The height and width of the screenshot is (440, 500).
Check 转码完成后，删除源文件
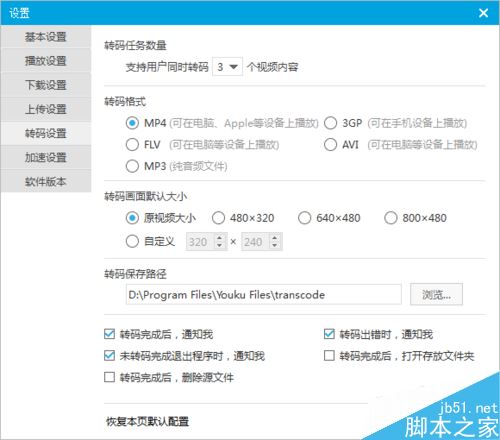tap(109, 377)
